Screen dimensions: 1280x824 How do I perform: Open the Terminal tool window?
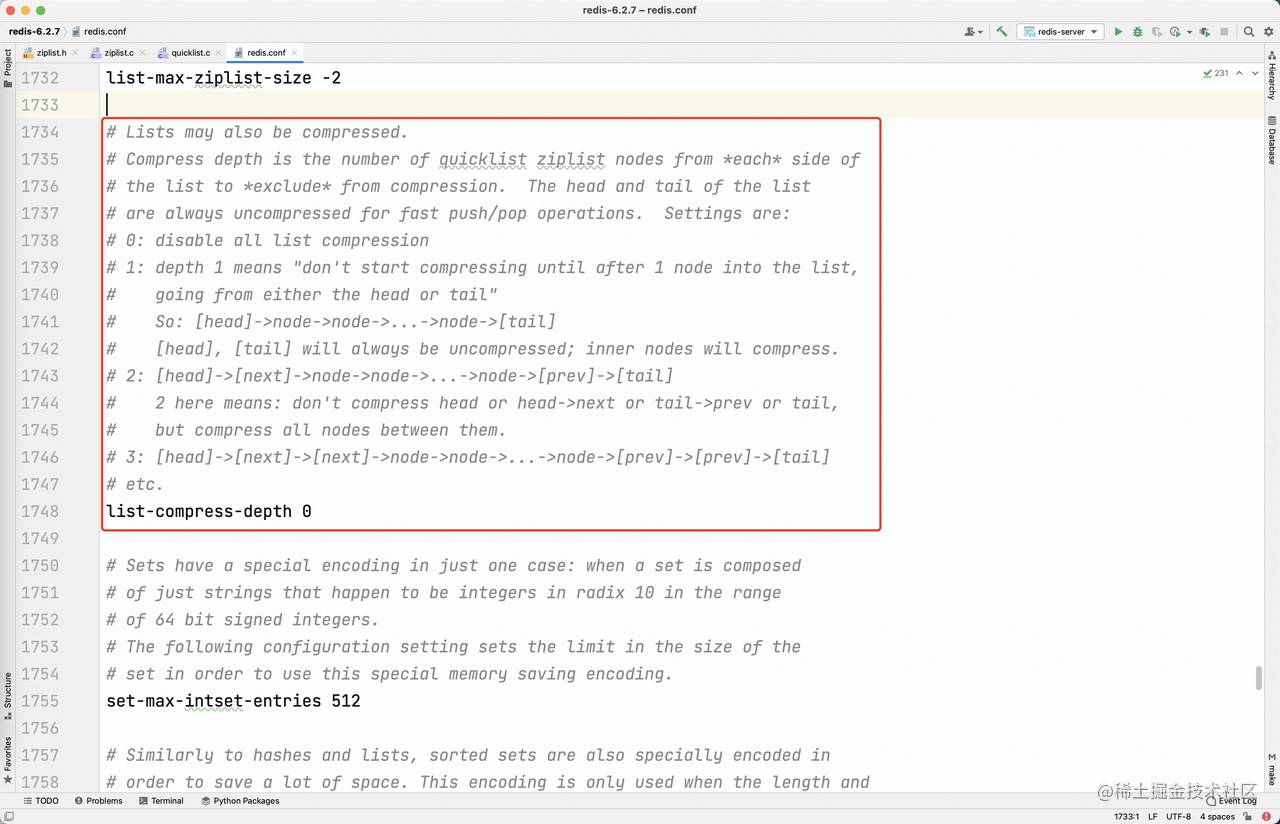[161, 801]
